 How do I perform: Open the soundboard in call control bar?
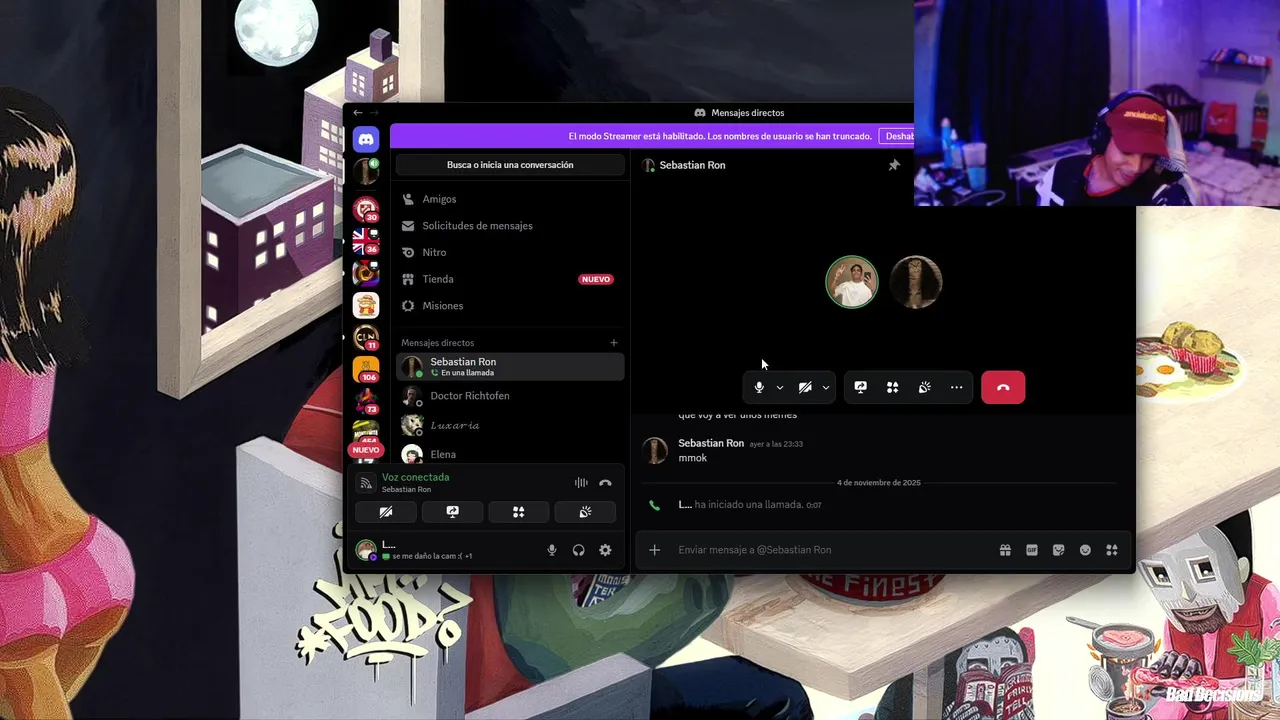pos(924,387)
